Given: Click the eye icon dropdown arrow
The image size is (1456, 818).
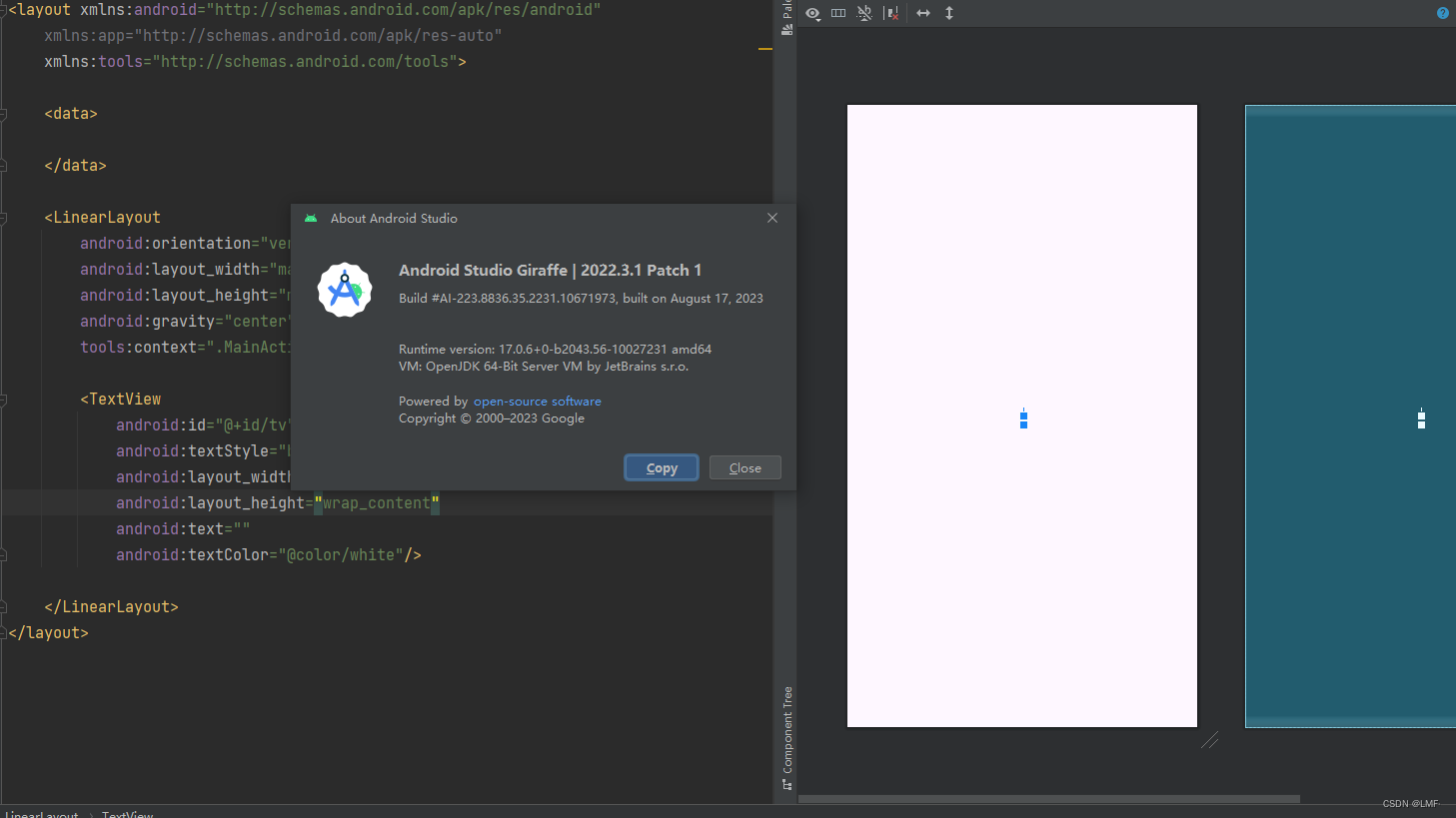Looking at the screenshot, I should [819, 19].
